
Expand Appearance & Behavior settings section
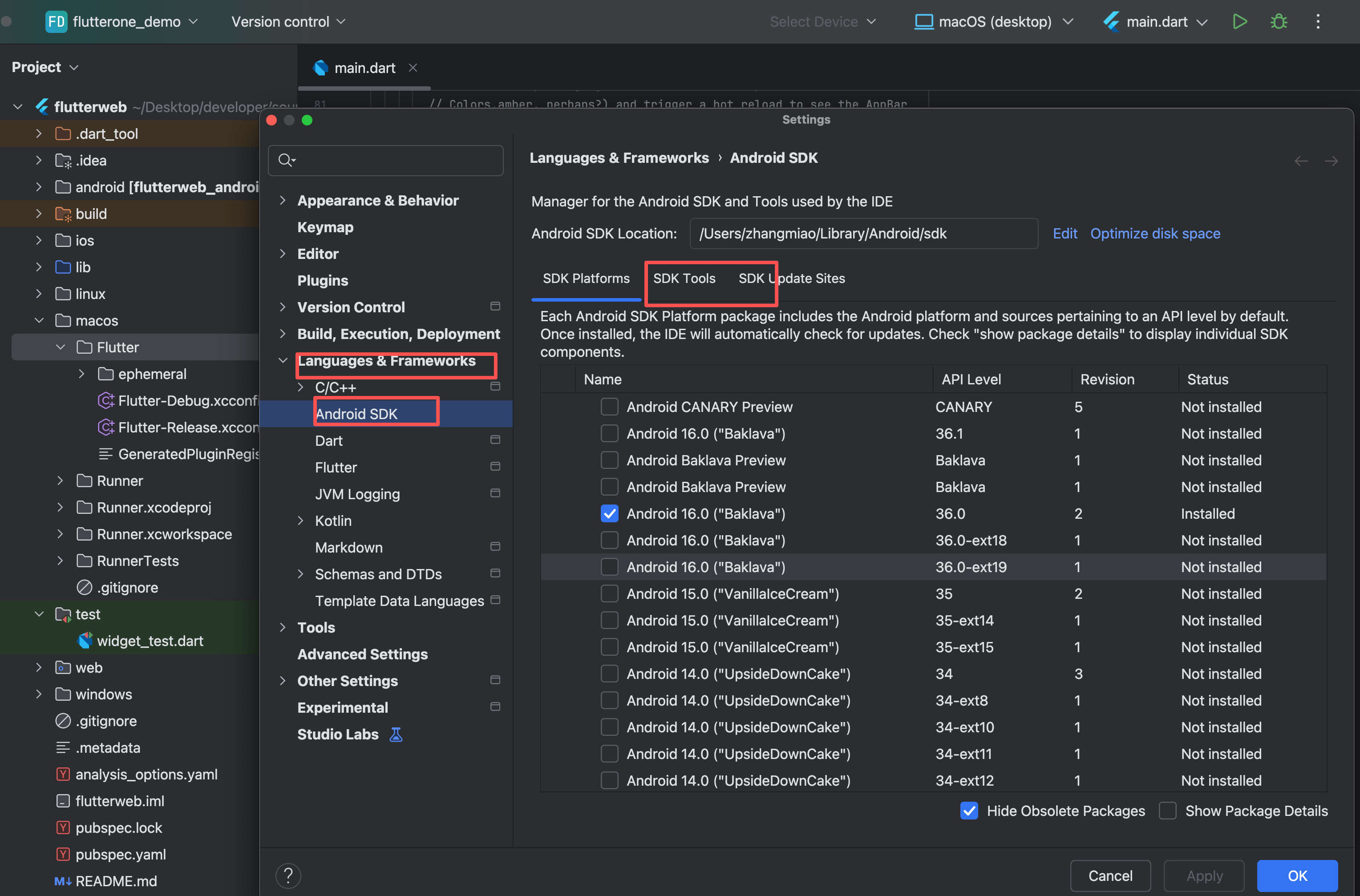(x=282, y=201)
